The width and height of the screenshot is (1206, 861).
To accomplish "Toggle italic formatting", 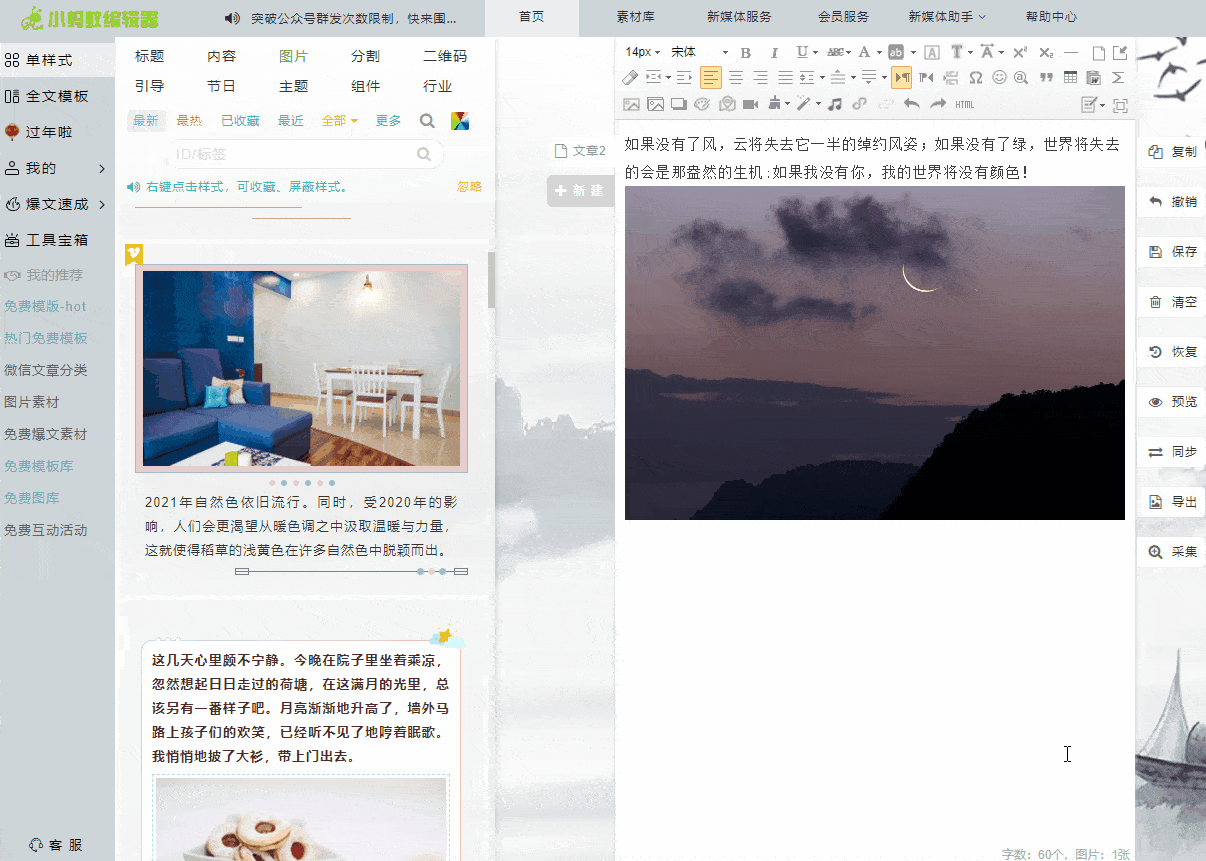I will point(773,52).
